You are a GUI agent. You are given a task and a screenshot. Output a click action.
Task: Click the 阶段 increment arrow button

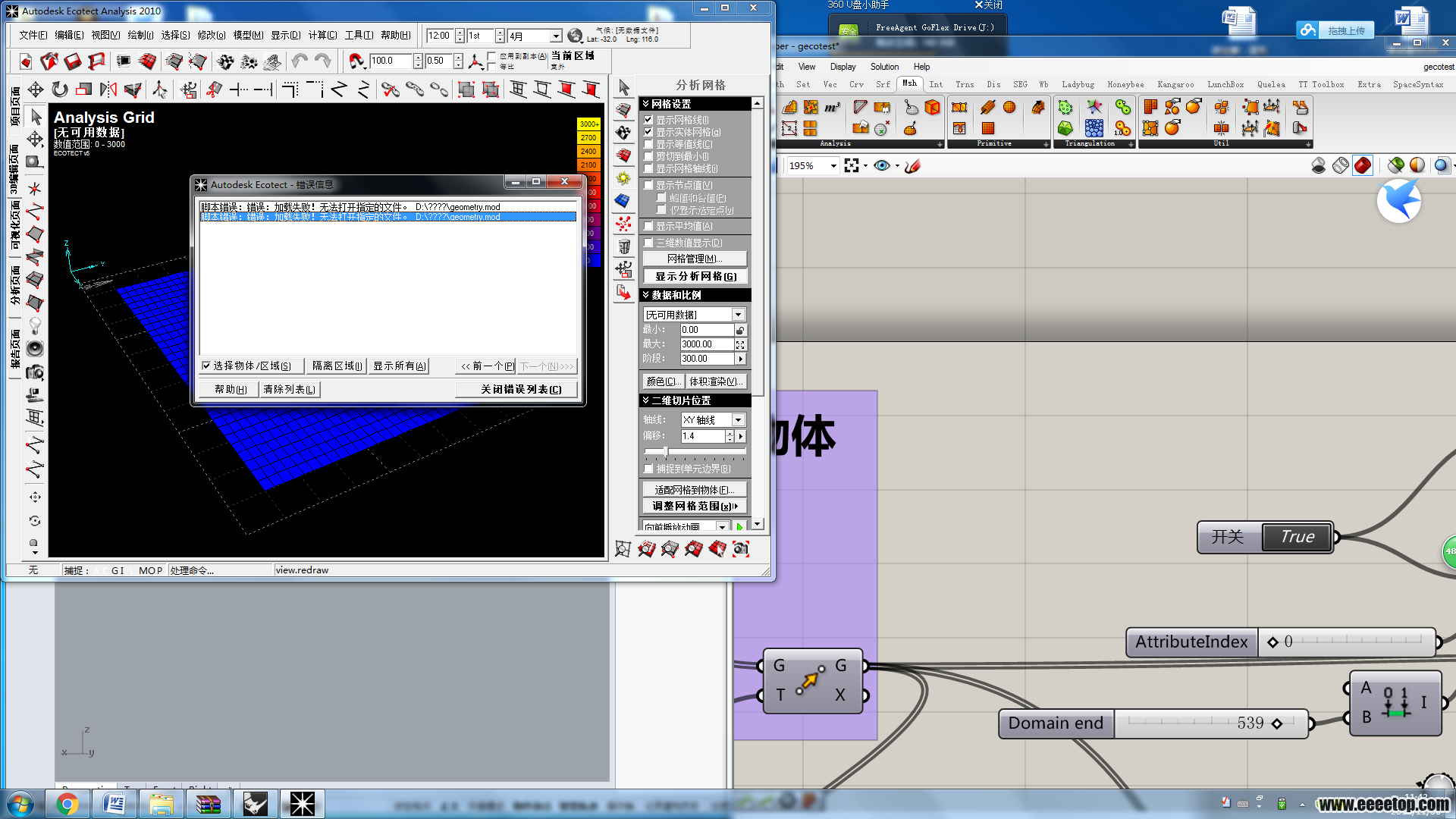[740, 359]
